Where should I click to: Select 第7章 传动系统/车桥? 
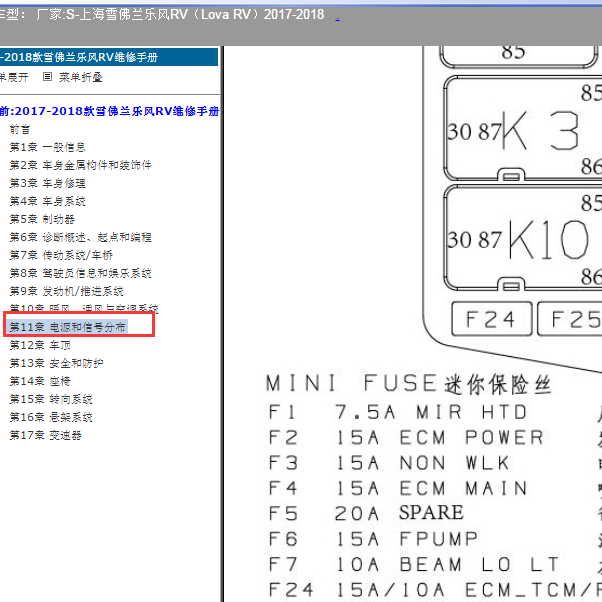61,255
